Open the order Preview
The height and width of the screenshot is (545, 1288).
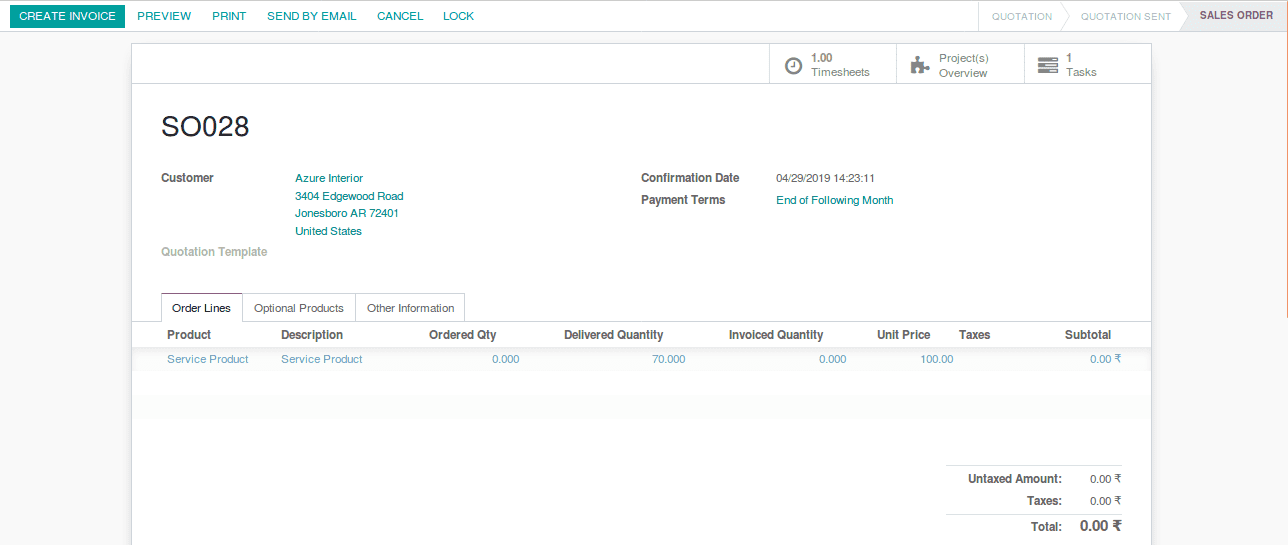click(164, 16)
